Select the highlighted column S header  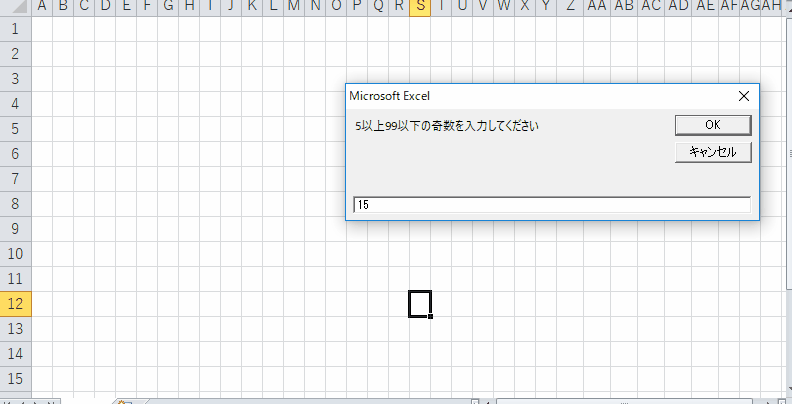pos(421,8)
